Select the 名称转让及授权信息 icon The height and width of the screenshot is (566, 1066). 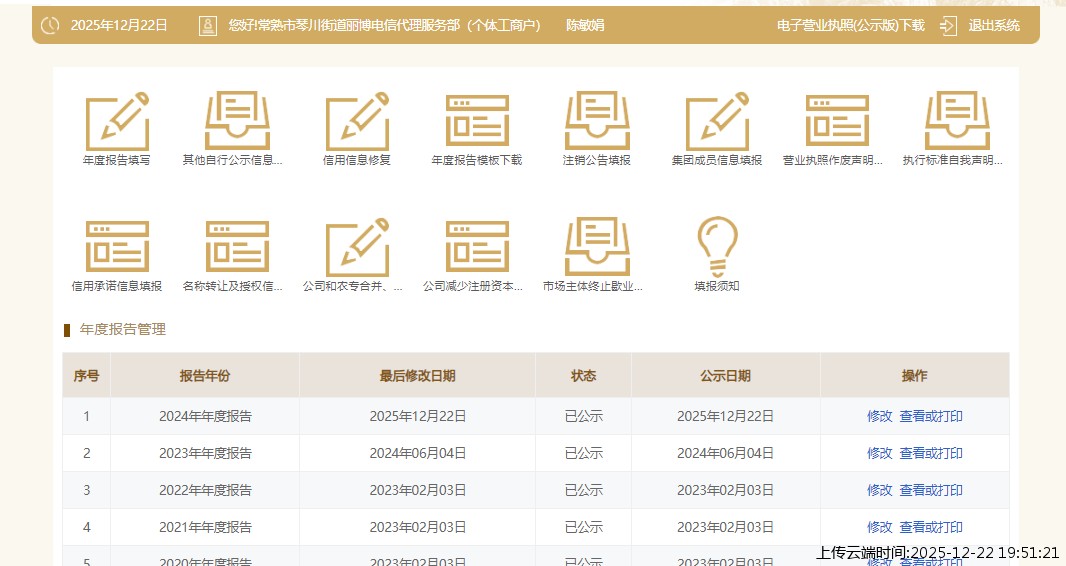point(237,247)
